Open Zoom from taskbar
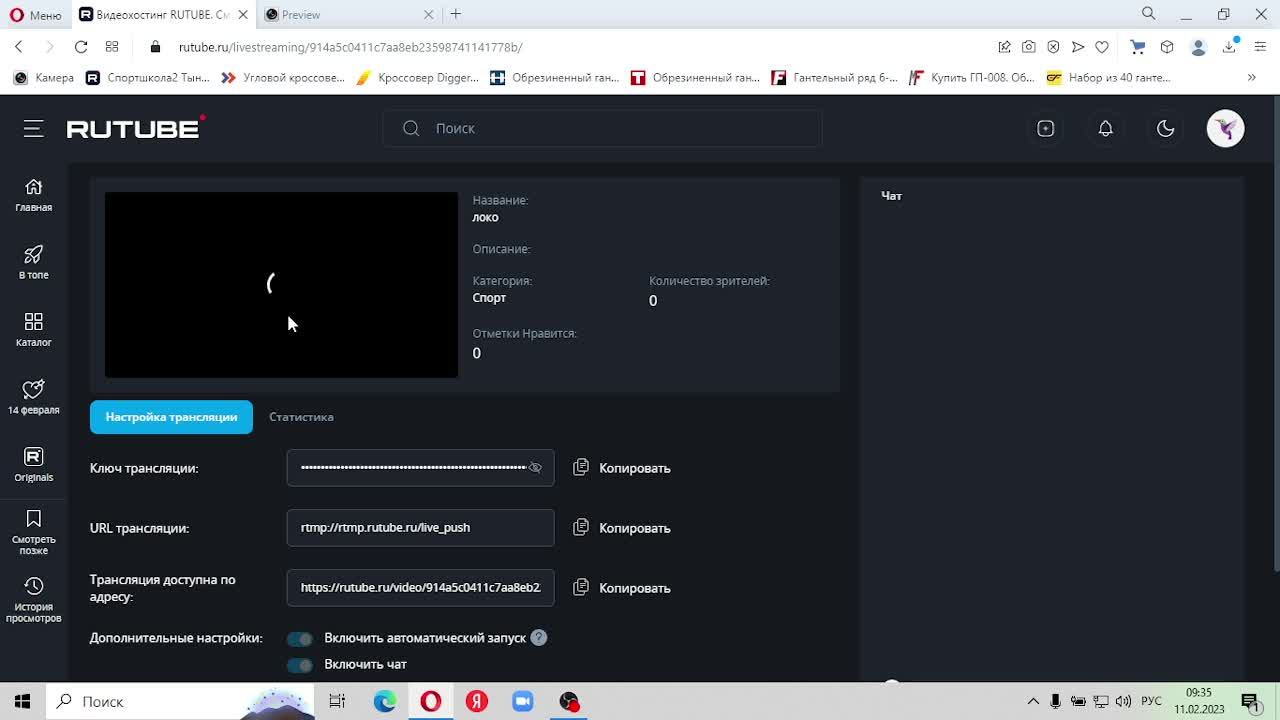Viewport: 1280px width, 720px height. (523, 701)
